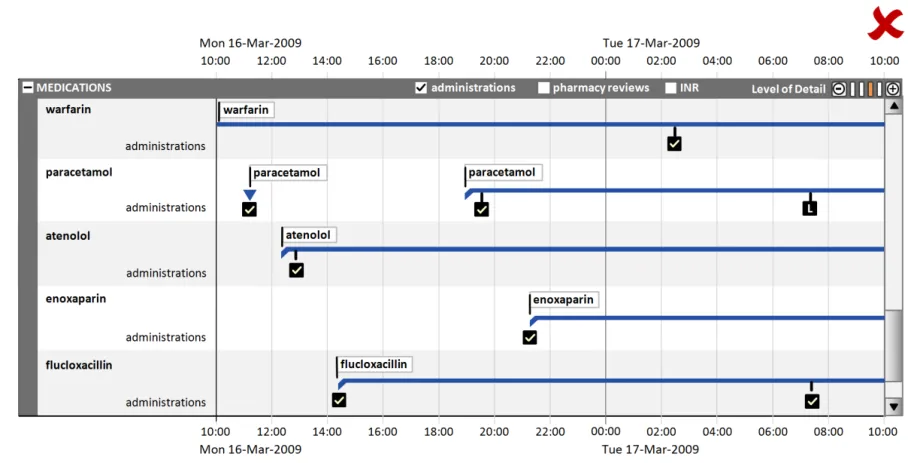Click the enoxaparin administration checkmark icon

530,337
